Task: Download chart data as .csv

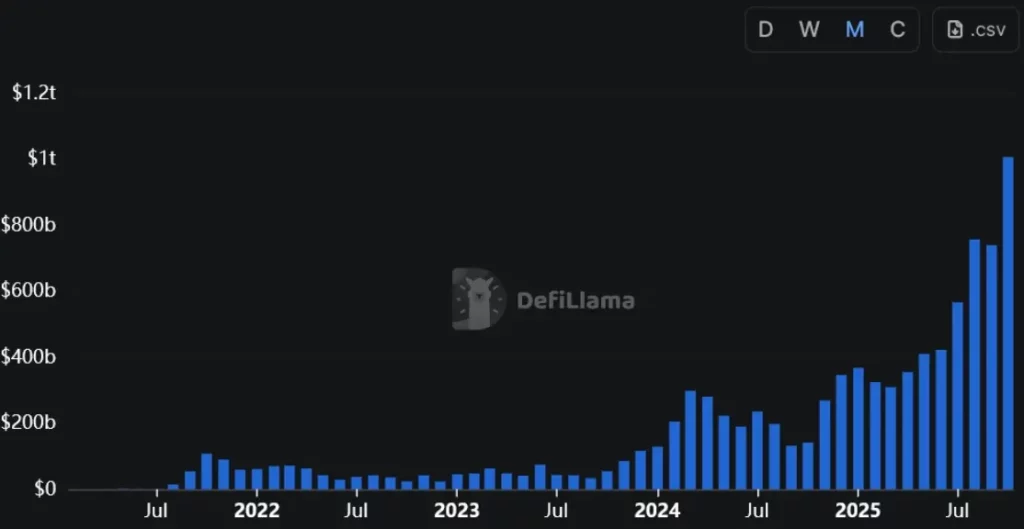Action: [976, 30]
